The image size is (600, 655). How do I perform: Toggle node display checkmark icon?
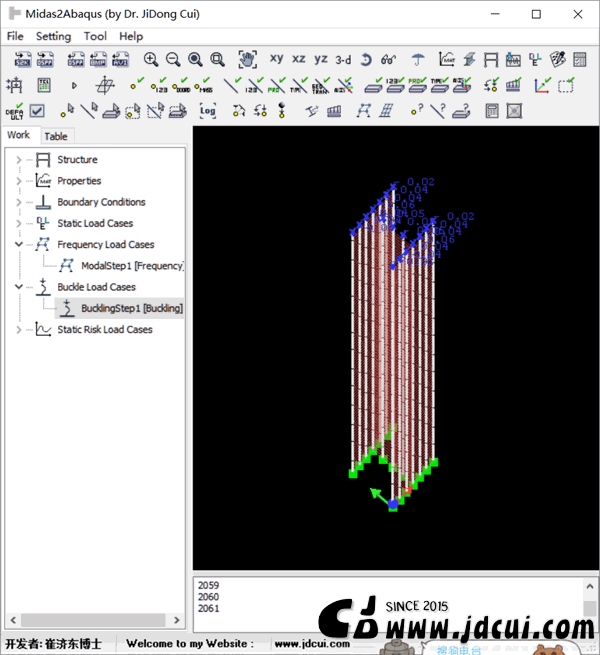point(137,84)
